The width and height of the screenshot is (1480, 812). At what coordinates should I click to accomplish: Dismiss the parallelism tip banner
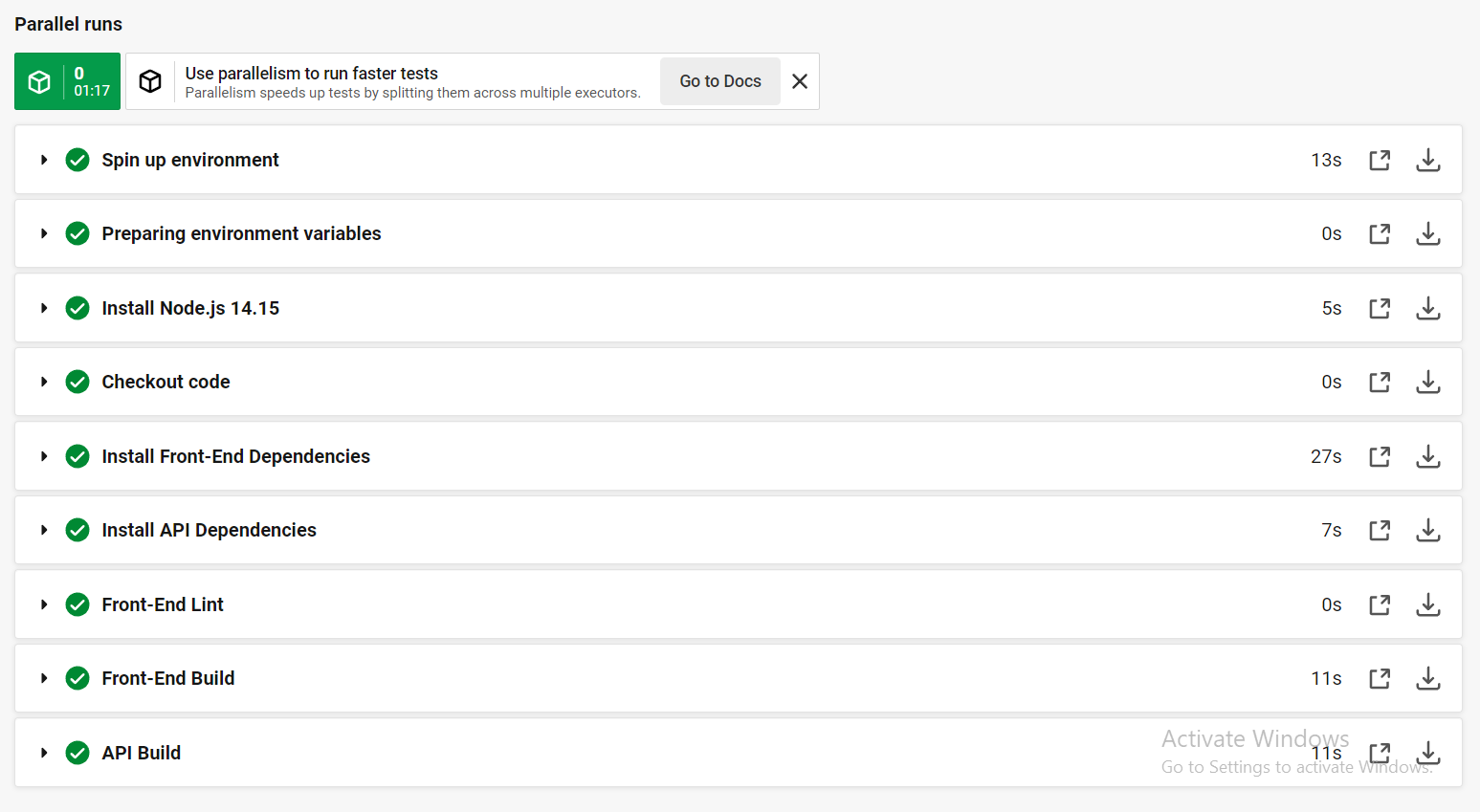click(800, 81)
